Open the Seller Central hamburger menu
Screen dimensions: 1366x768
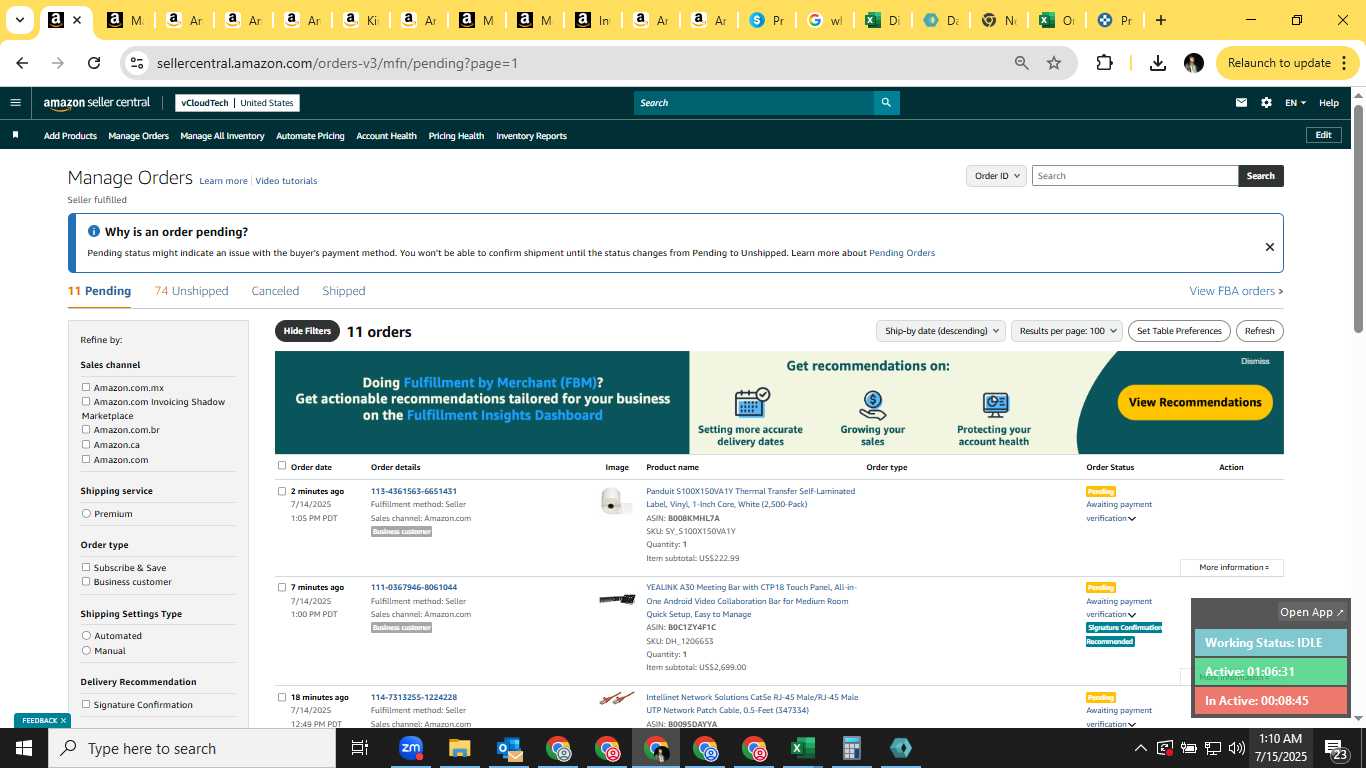(x=15, y=102)
